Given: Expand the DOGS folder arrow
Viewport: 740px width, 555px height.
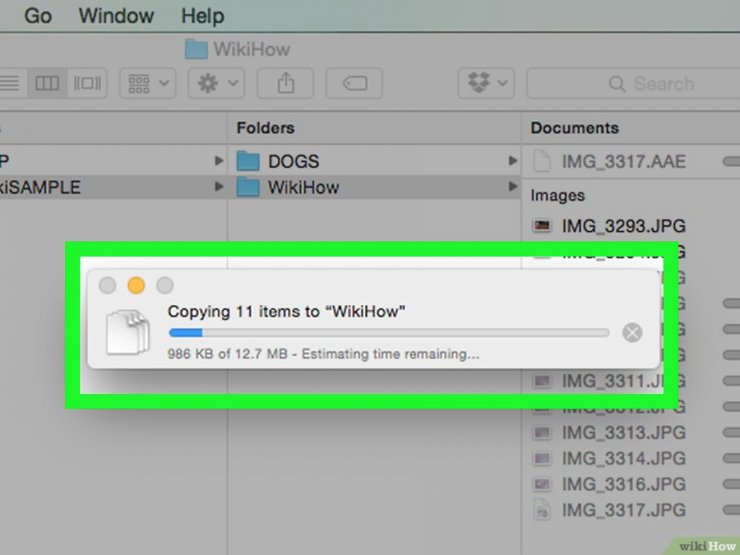Looking at the screenshot, I should 513,161.
